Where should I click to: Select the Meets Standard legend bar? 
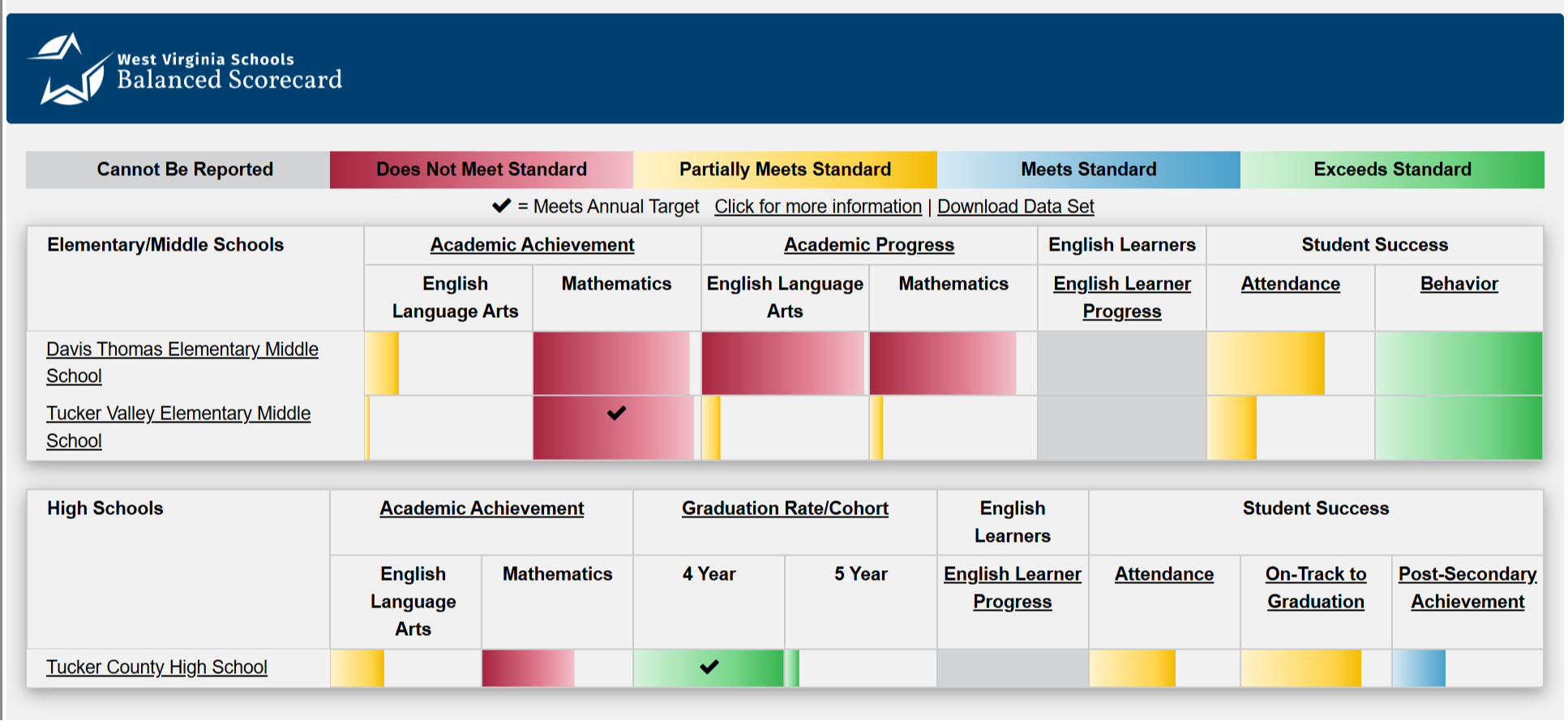[1087, 170]
